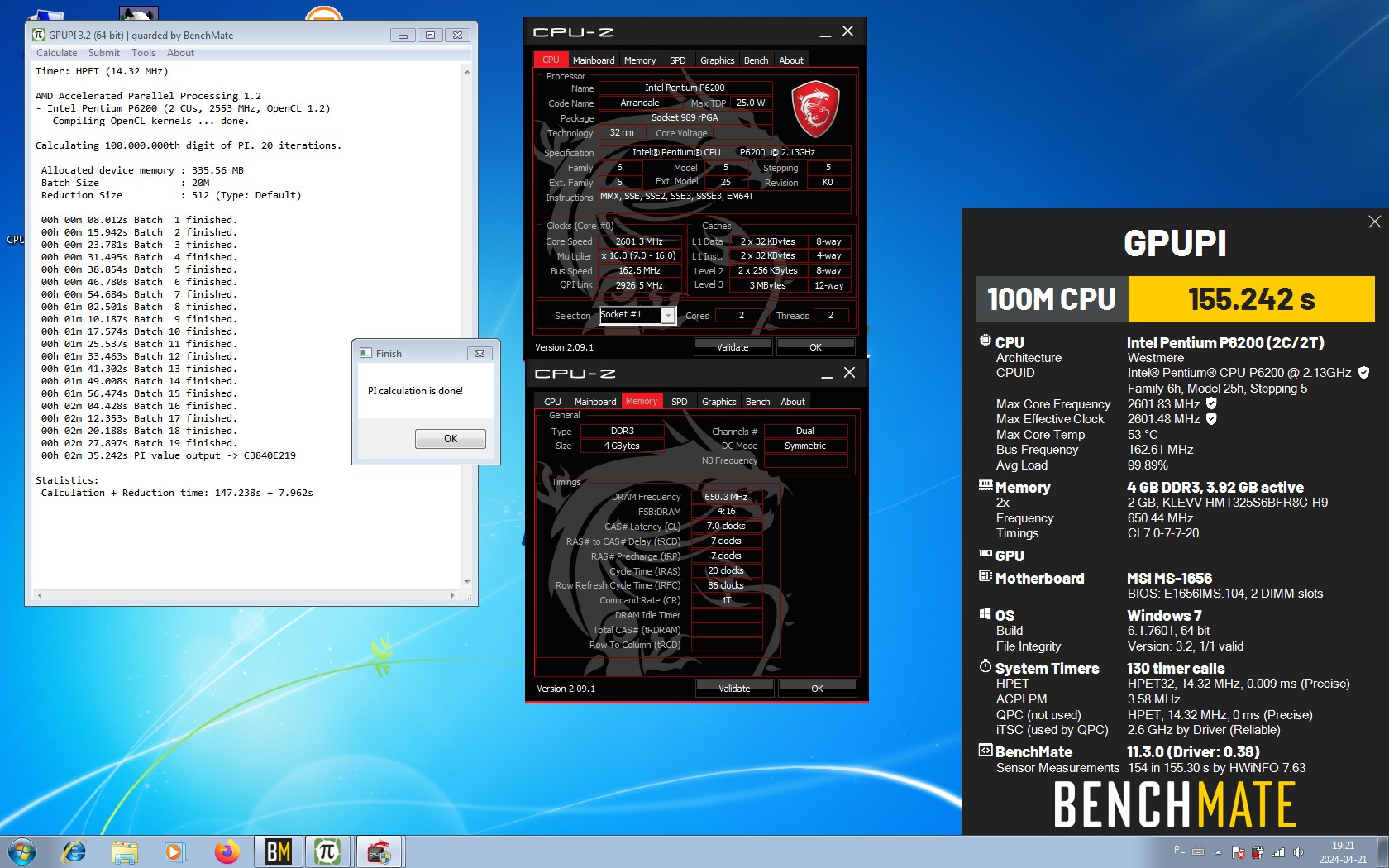
Task: Switch to BenchMate BM taskbar button
Action: pos(279,851)
